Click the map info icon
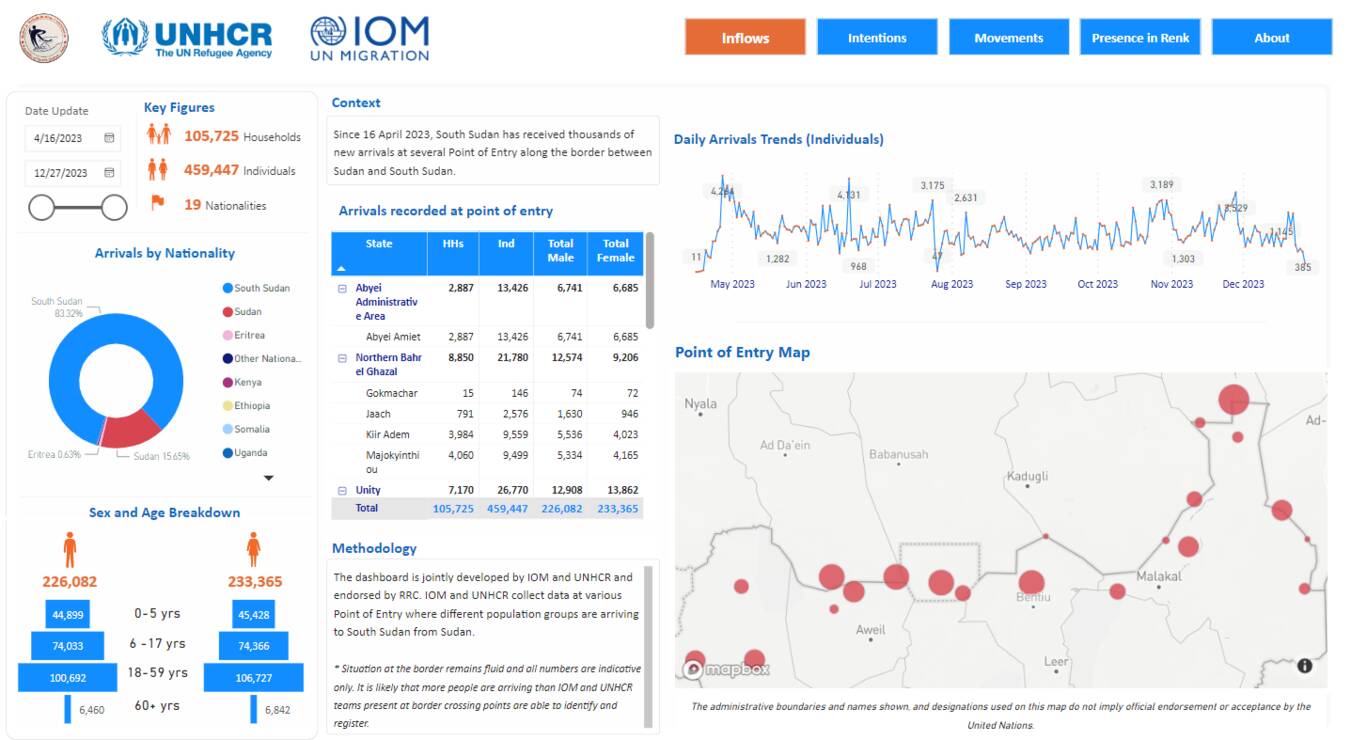This screenshot has height=740, width=1351. click(1304, 666)
